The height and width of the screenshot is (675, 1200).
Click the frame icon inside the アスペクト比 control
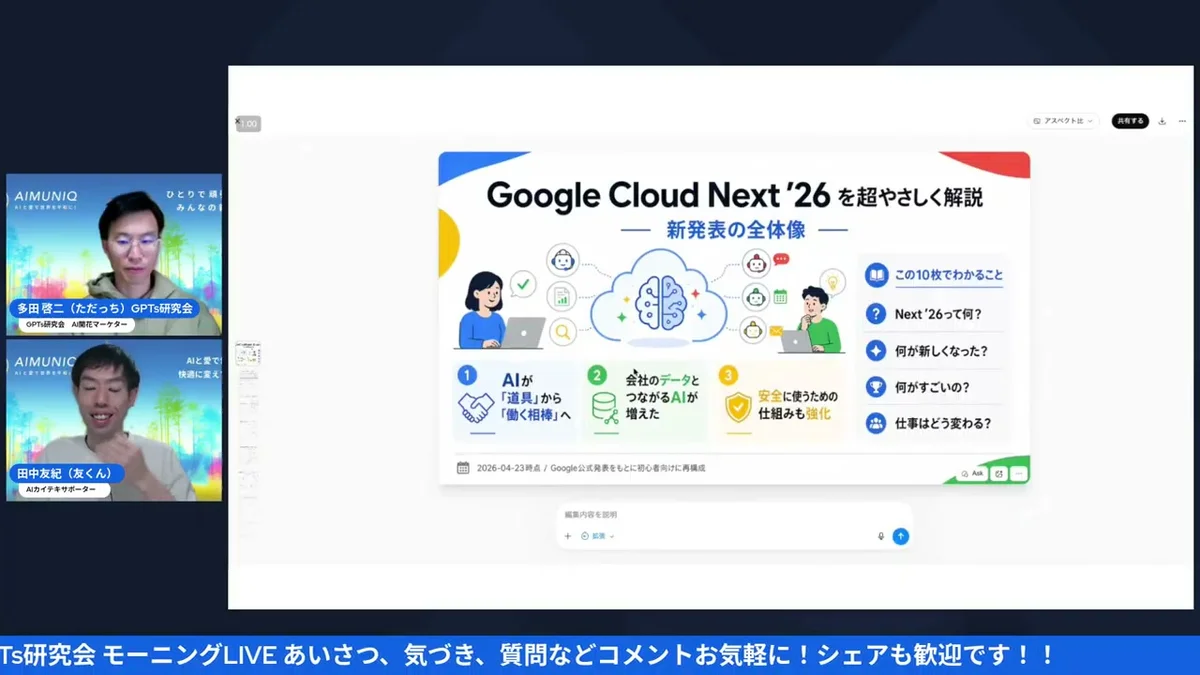point(1037,120)
